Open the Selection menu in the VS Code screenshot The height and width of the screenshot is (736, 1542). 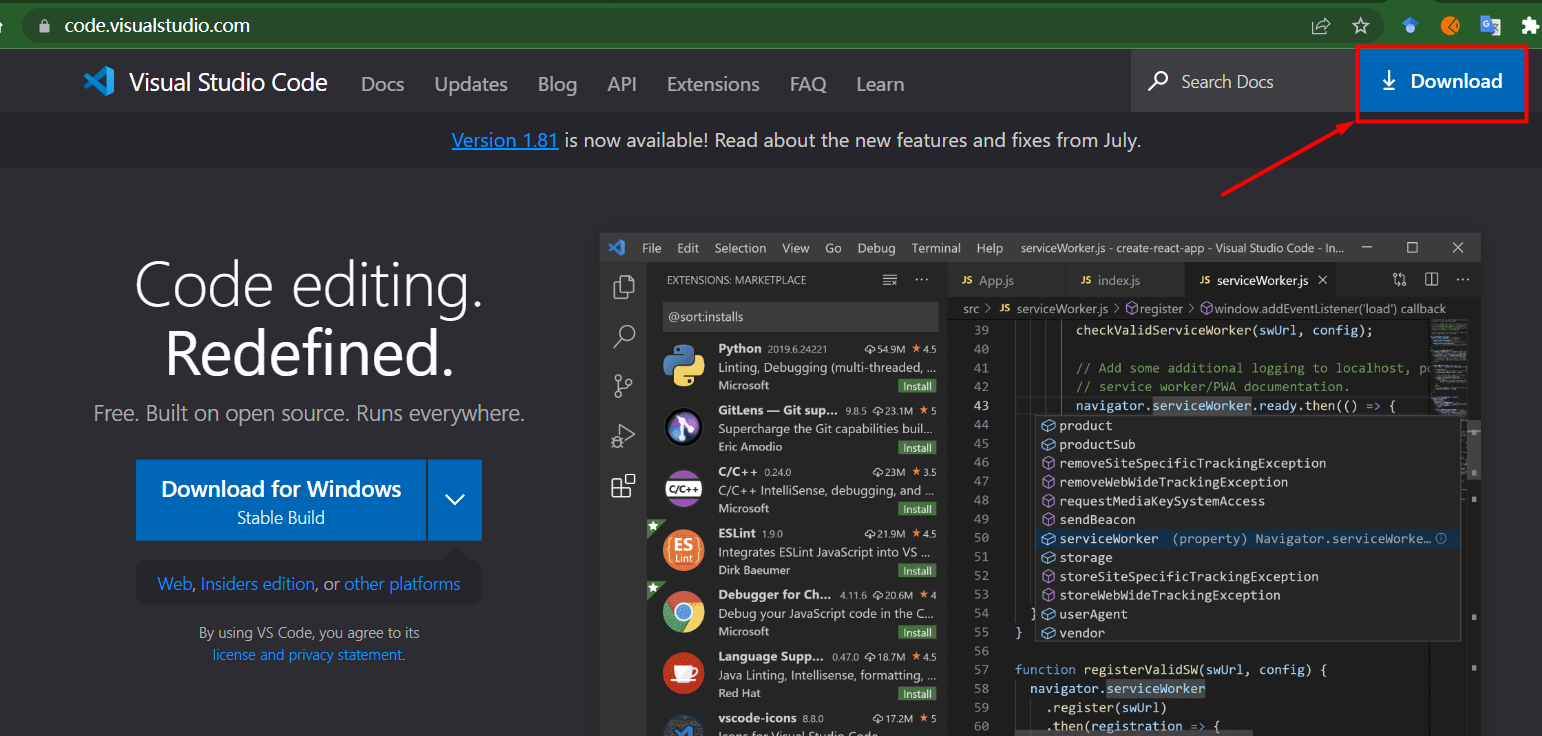tap(740, 248)
